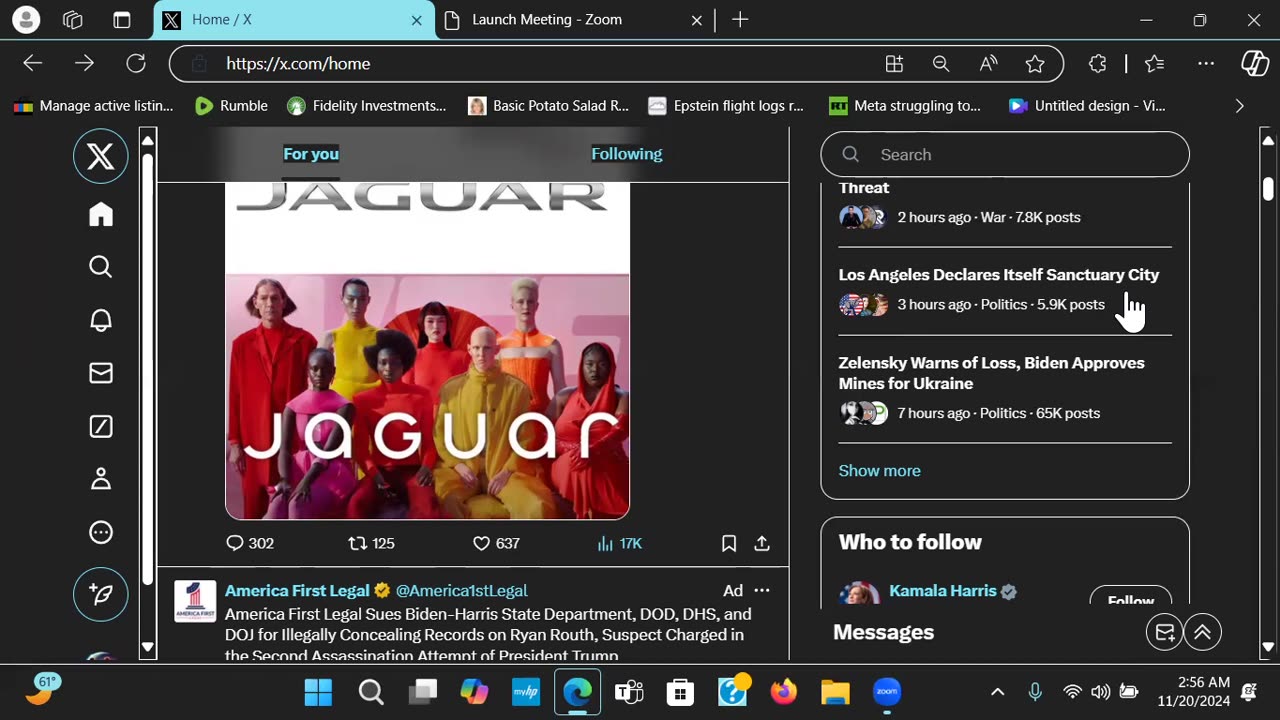Like the Jaguar post (637)
Screen dimensions: 1280x720
coord(496,543)
